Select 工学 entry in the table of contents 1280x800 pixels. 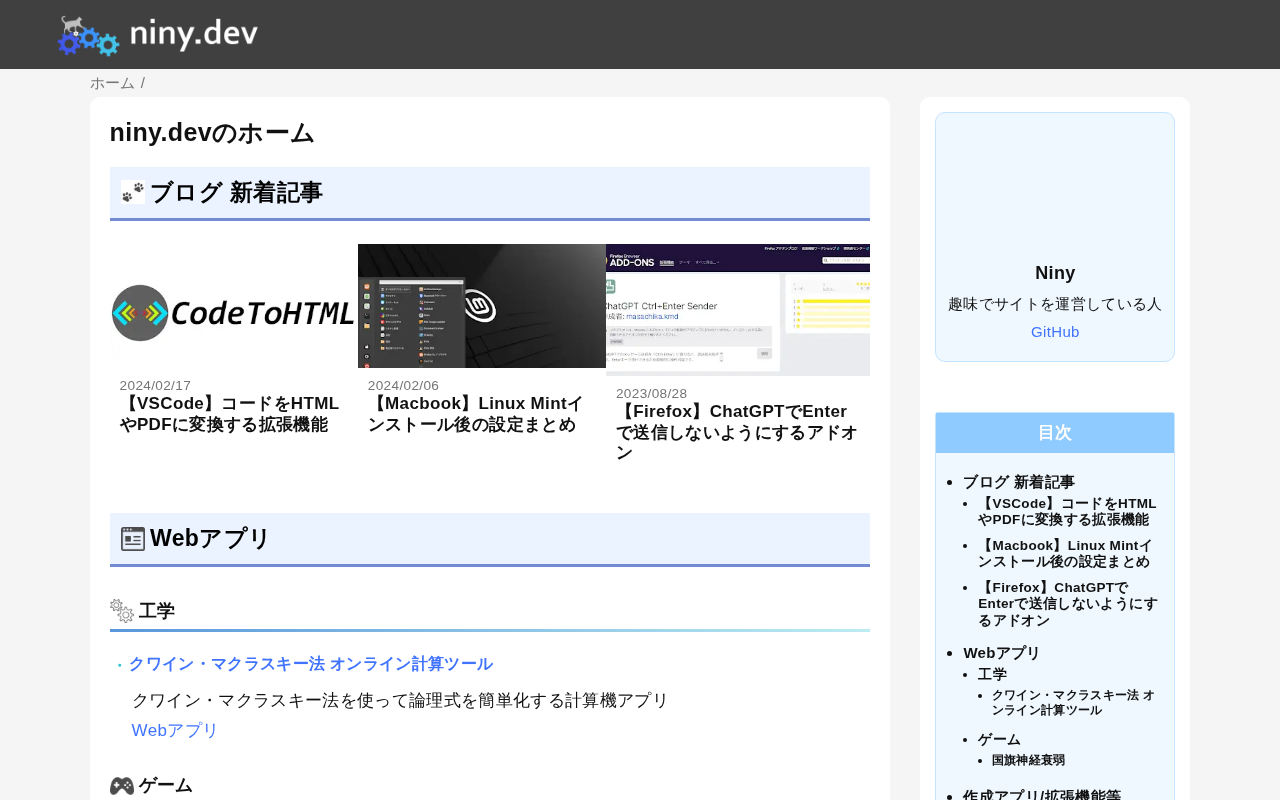[x=992, y=675]
